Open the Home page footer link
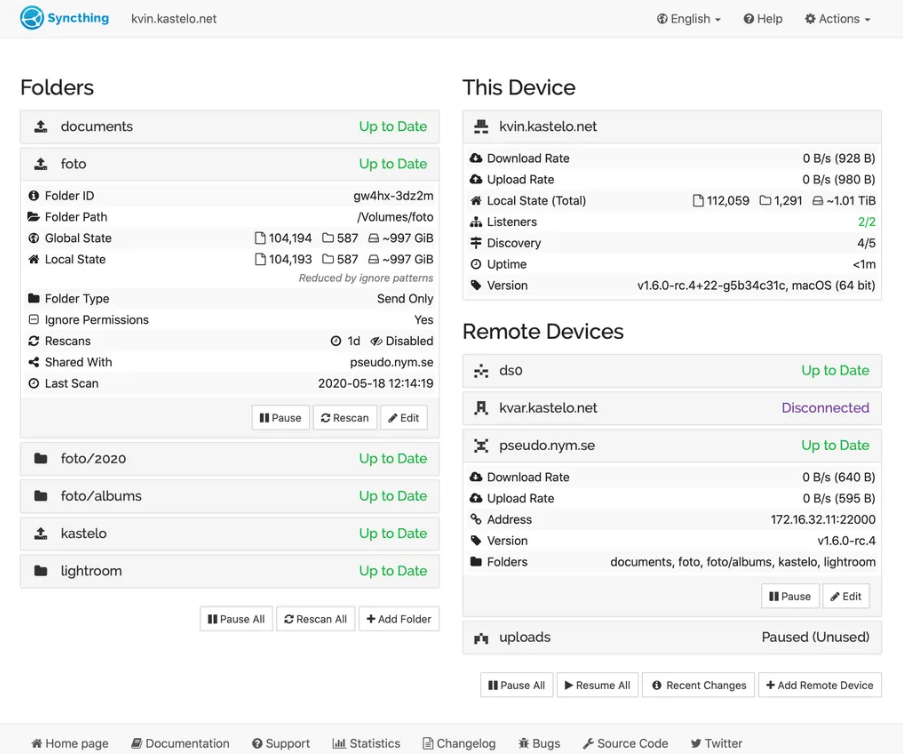The image size is (903, 754). [70, 744]
